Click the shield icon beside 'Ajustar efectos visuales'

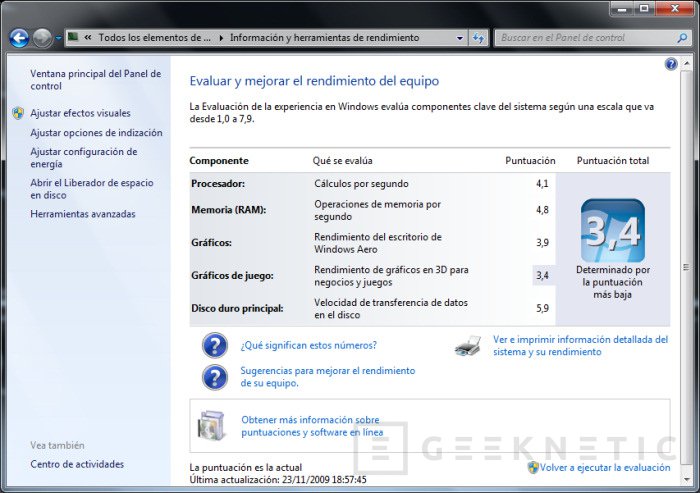click(18, 113)
